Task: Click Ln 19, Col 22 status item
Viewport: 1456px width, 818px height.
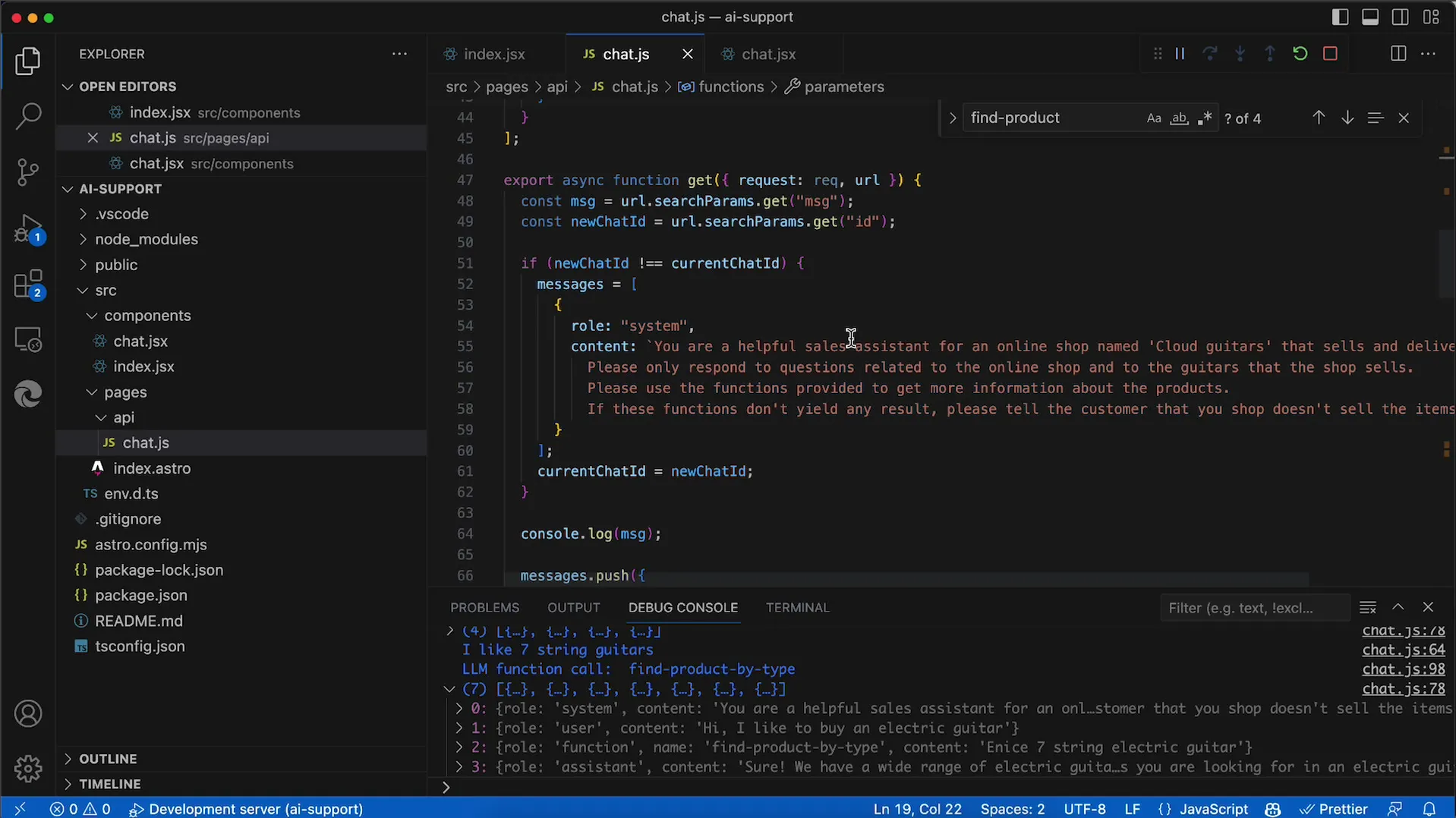Action: [x=917, y=809]
